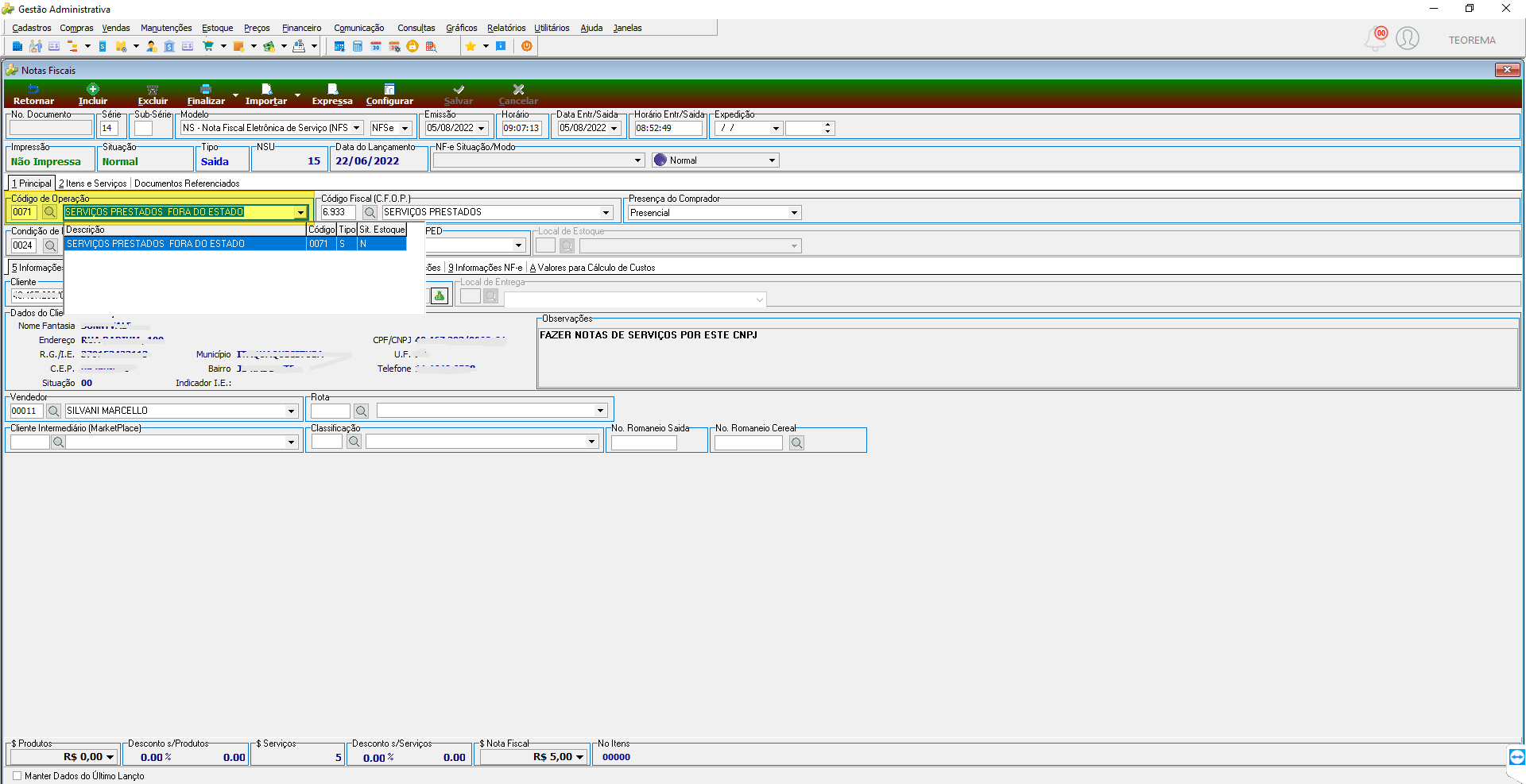Image resolution: width=1526 pixels, height=784 pixels.
Task: Click the Retornar button label
Action: (33, 101)
